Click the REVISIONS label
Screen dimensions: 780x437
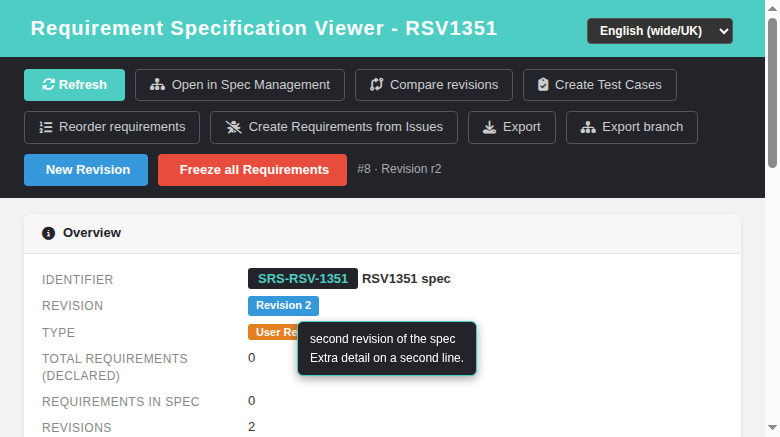(x=77, y=428)
